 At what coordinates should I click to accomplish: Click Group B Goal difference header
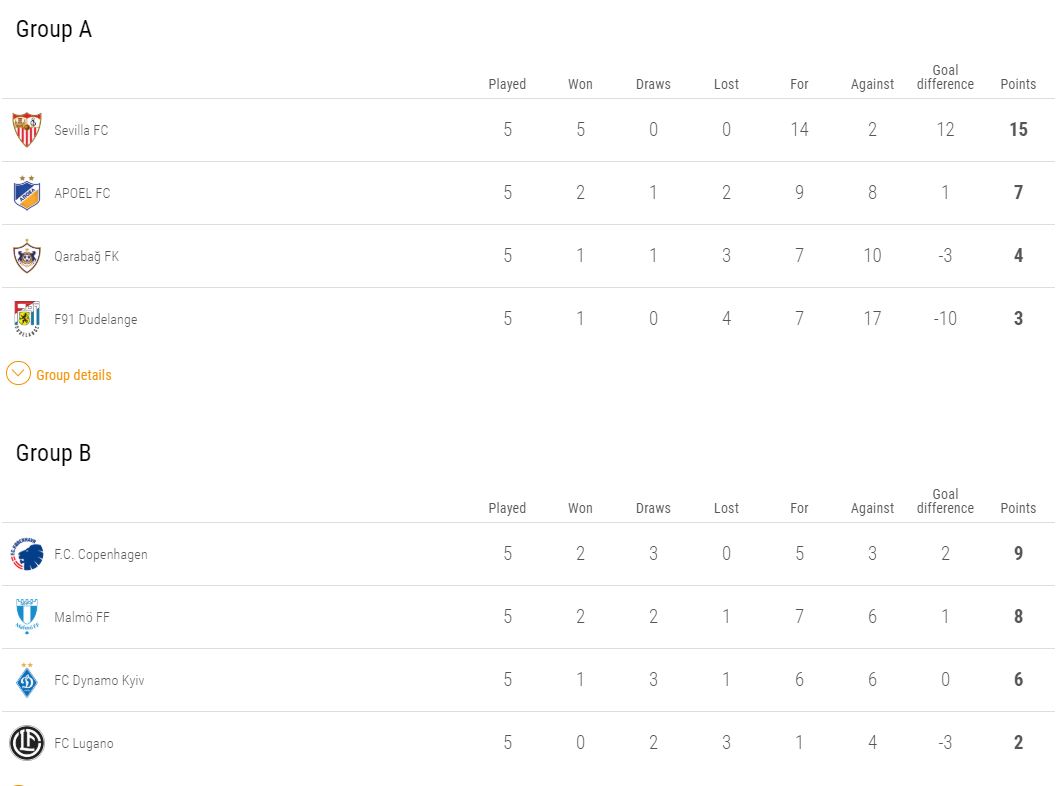click(945, 501)
